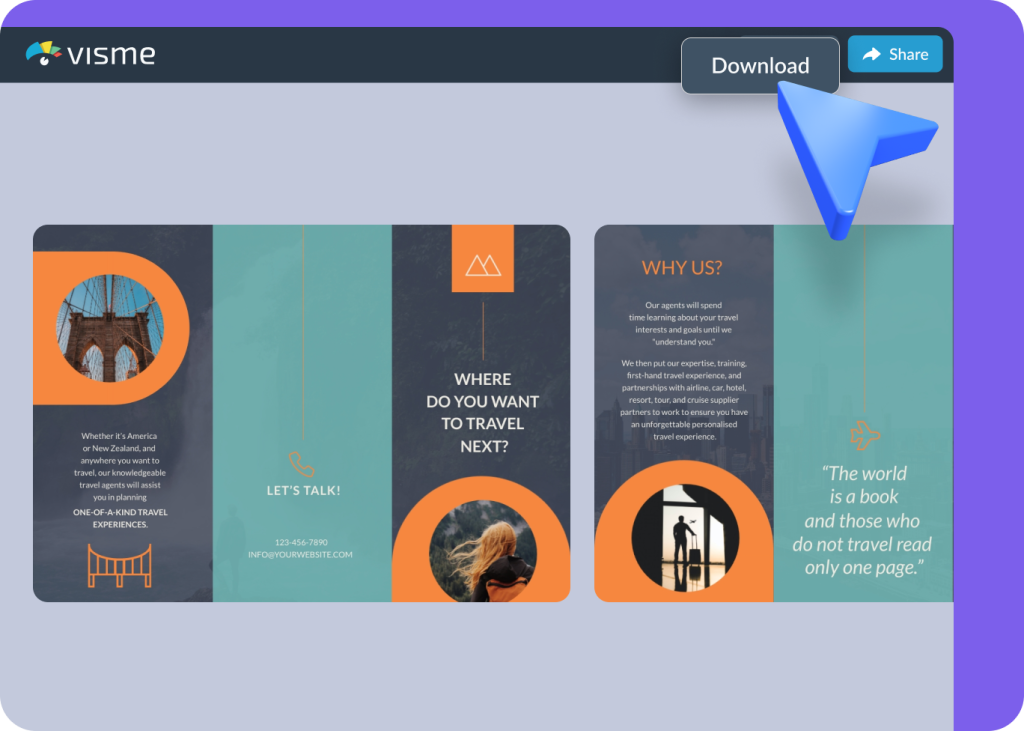Click the orange paper plane icon
Image resolution: width=1024 pixels, height=731 pixels.
(x=863, y=434)
